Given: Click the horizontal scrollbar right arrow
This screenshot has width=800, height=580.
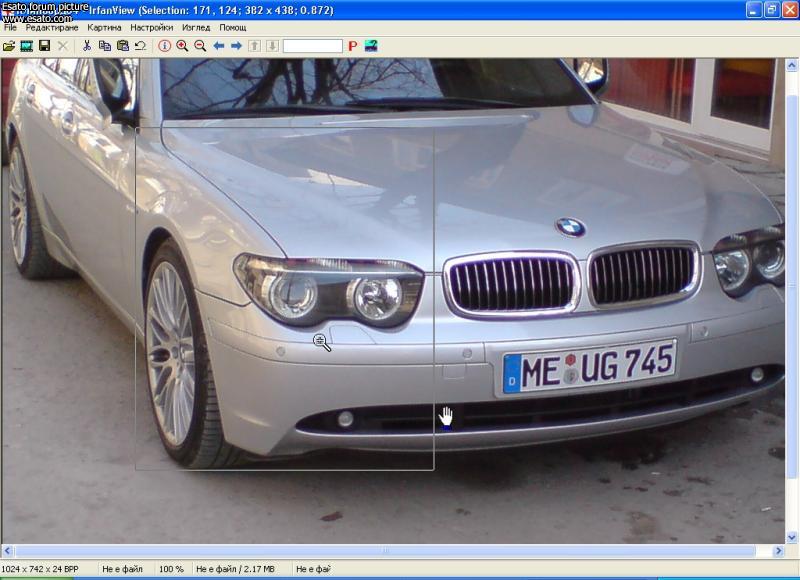Looking at the screenshot, I should coord(779,551).
